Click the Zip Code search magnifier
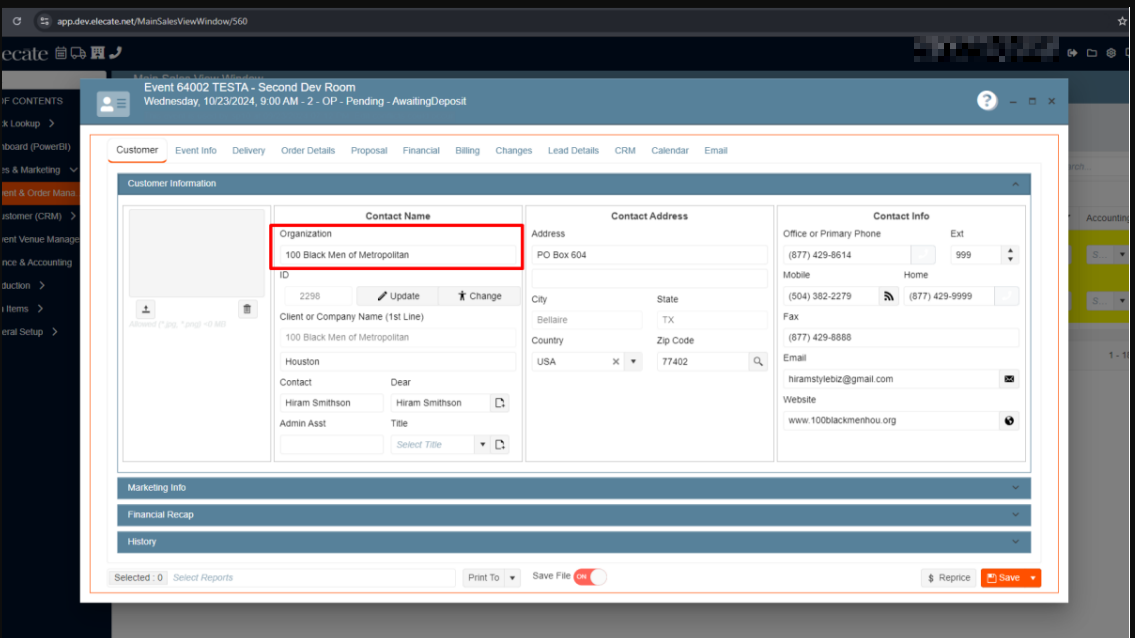This screenshot has width=1135, height=638. point(758,361)
